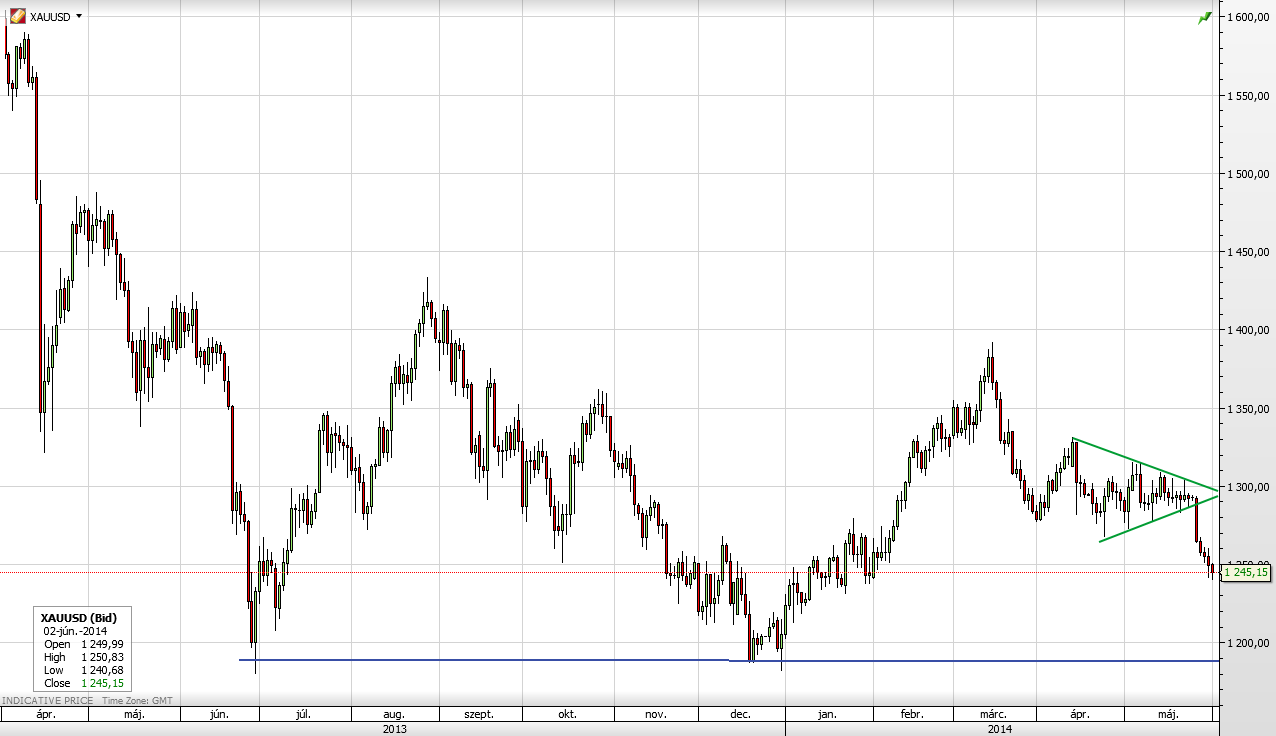Click the febr. month label on the time axis
The height and width of the screenshot is (736, 1276).
tap(911, 715)
